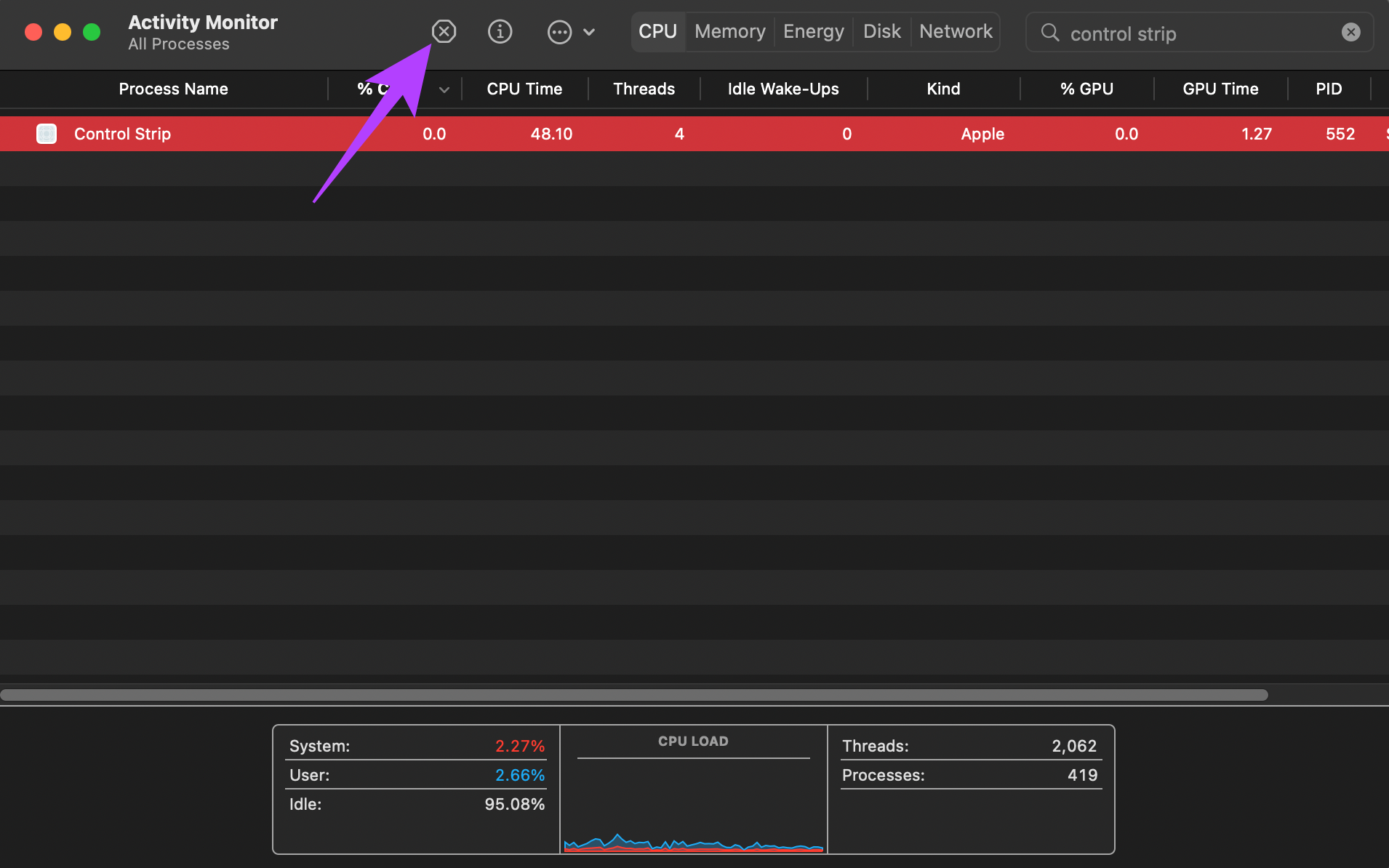This screenshot has width=1389, height=868.
Task: Select the CPU tab
Action: (657, 32)
